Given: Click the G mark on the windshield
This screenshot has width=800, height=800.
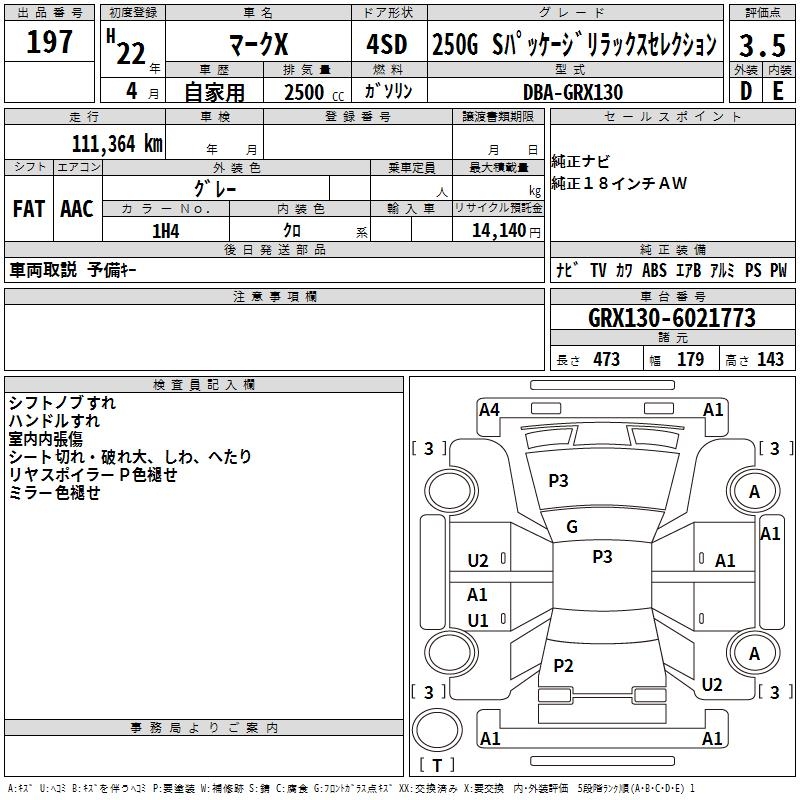Looking at the screenshot, I should (572, 527).
